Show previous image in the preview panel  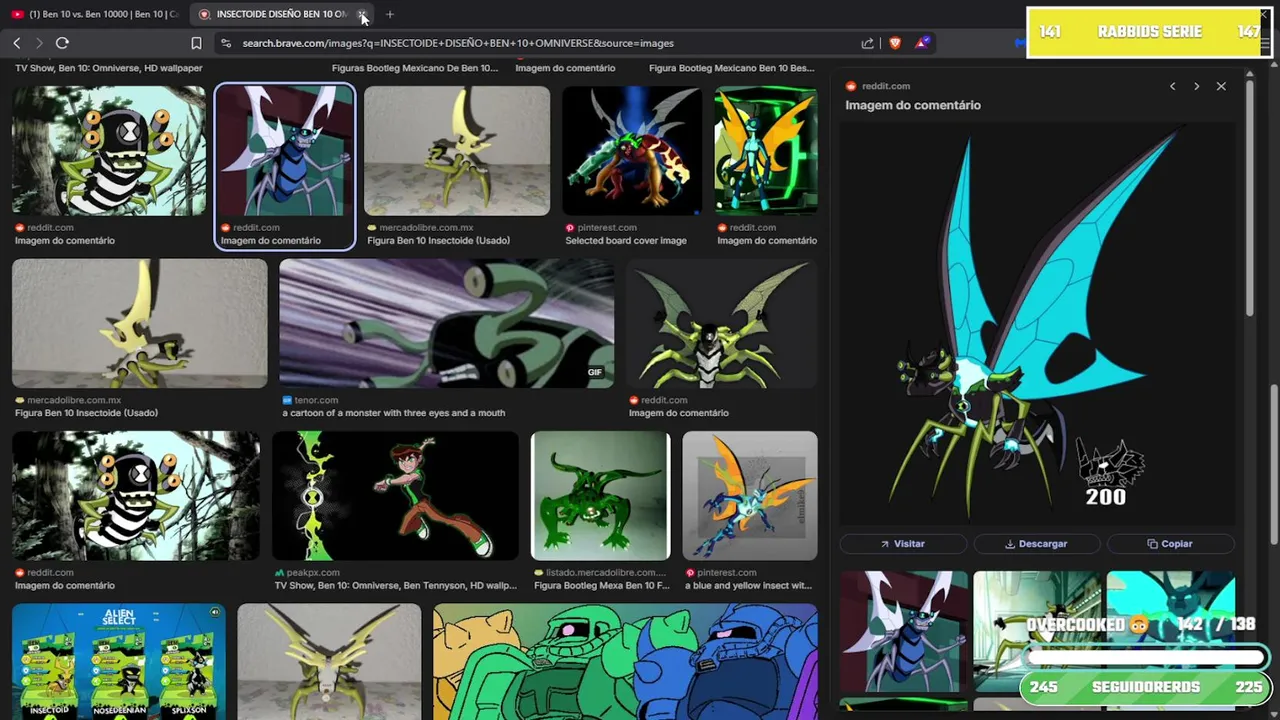1173,86
